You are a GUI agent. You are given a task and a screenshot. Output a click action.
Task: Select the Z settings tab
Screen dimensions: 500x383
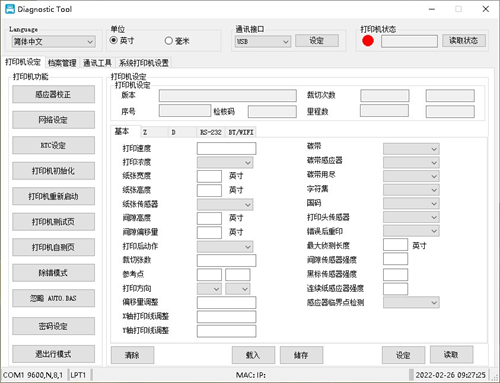tap(154, 132)
